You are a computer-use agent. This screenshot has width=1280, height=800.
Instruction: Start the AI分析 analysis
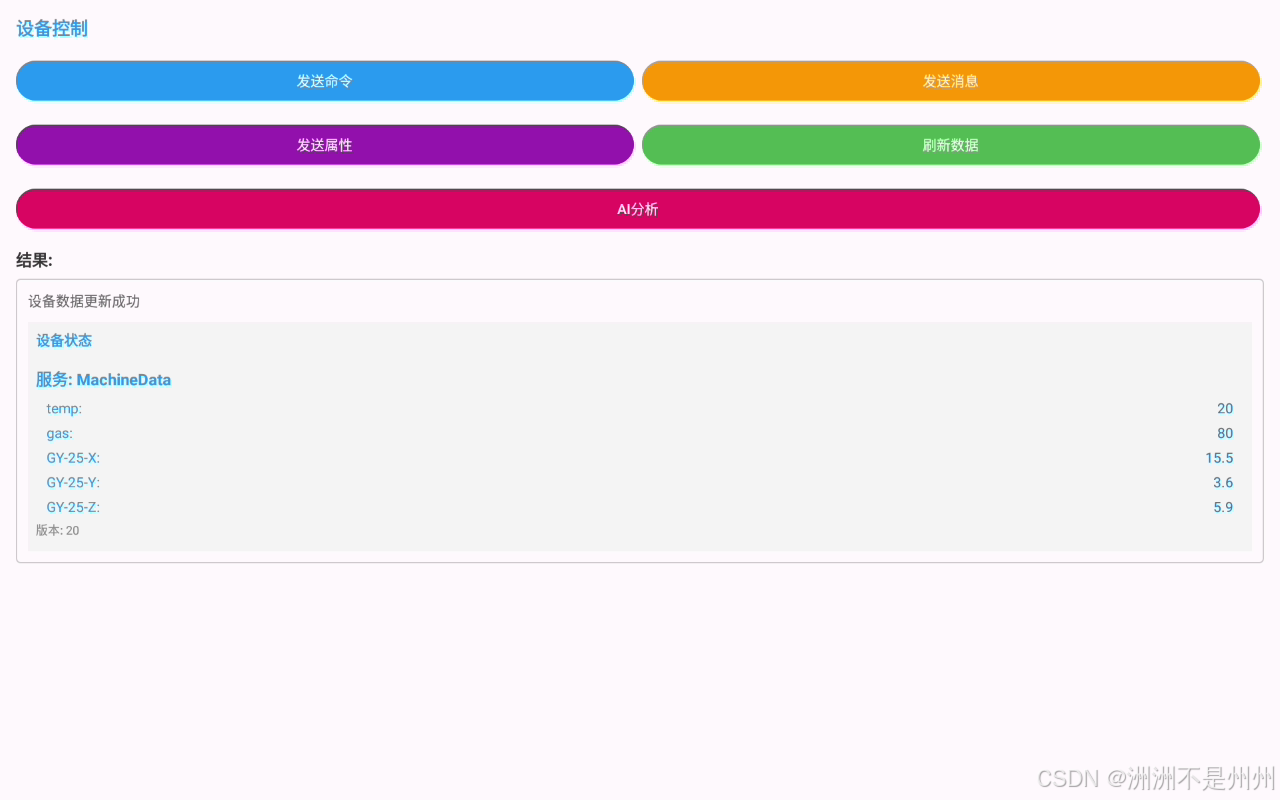(x=638, y=209)
